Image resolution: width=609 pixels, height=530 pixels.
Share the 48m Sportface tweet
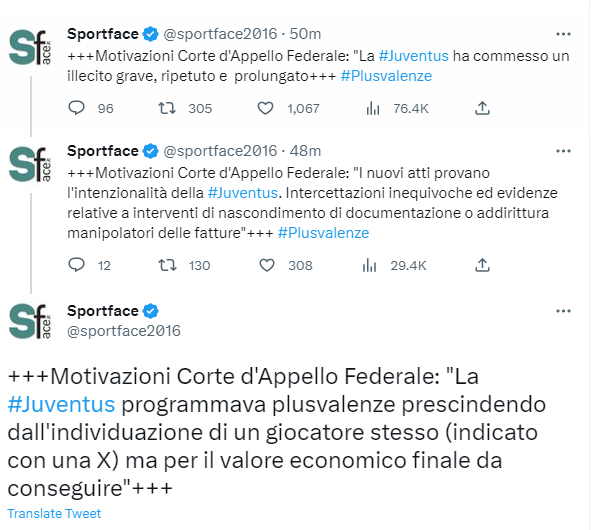pyautogui.click(x=482, y=265)
